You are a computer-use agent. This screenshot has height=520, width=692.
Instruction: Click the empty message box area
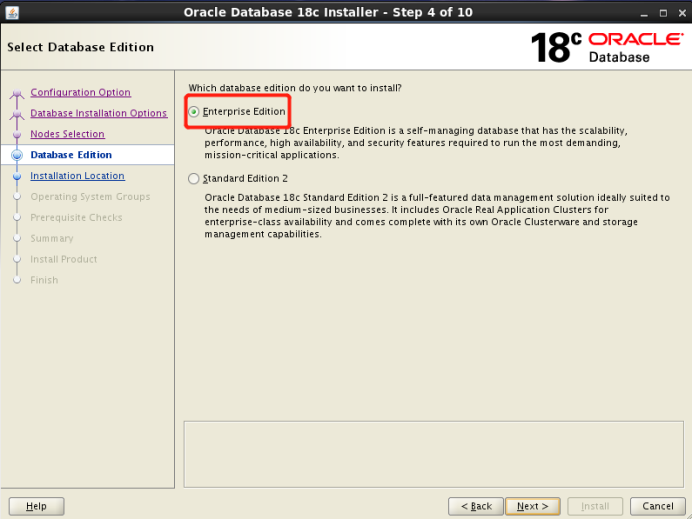[x=433, y=454]
